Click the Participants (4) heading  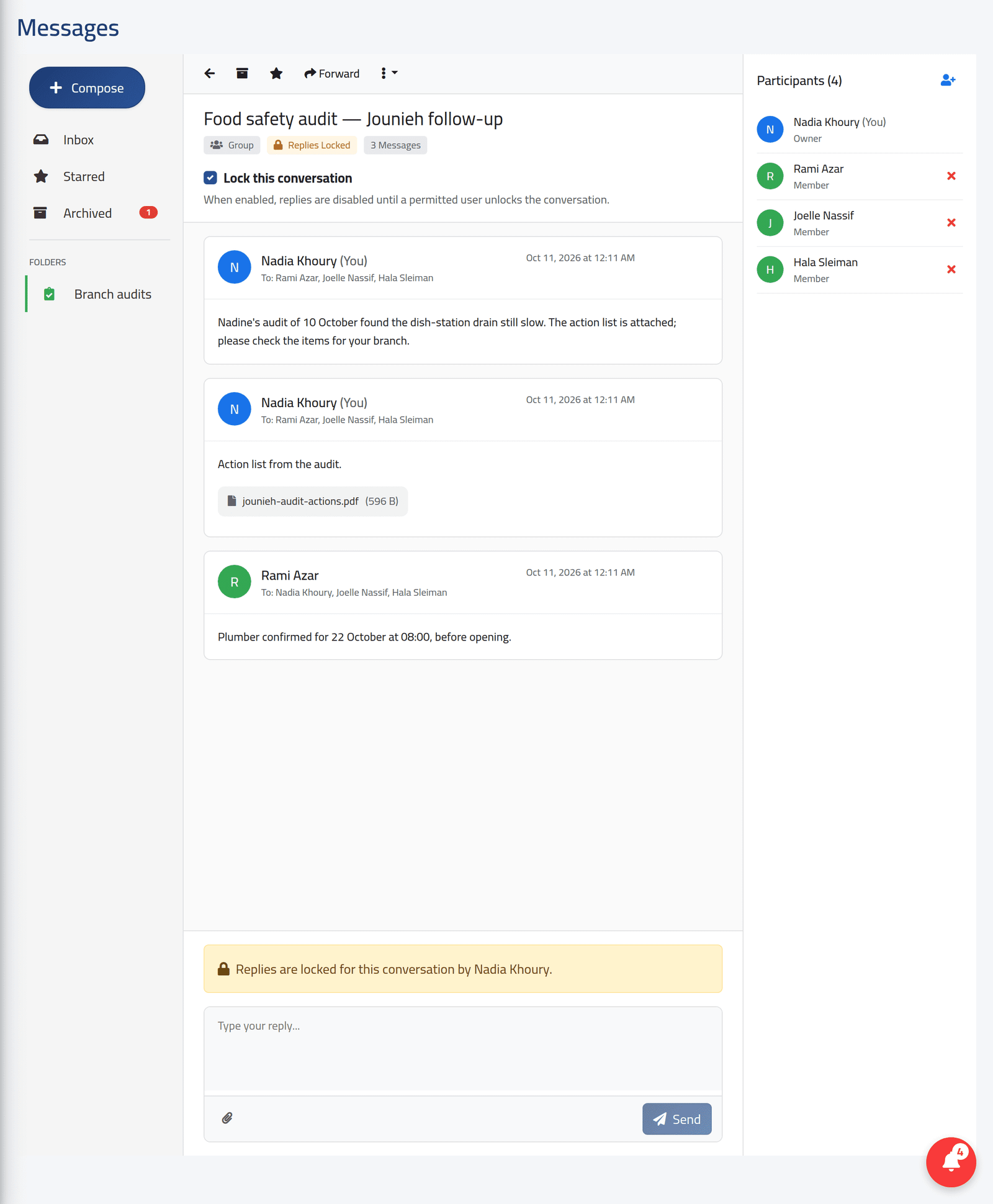(799, 81)
